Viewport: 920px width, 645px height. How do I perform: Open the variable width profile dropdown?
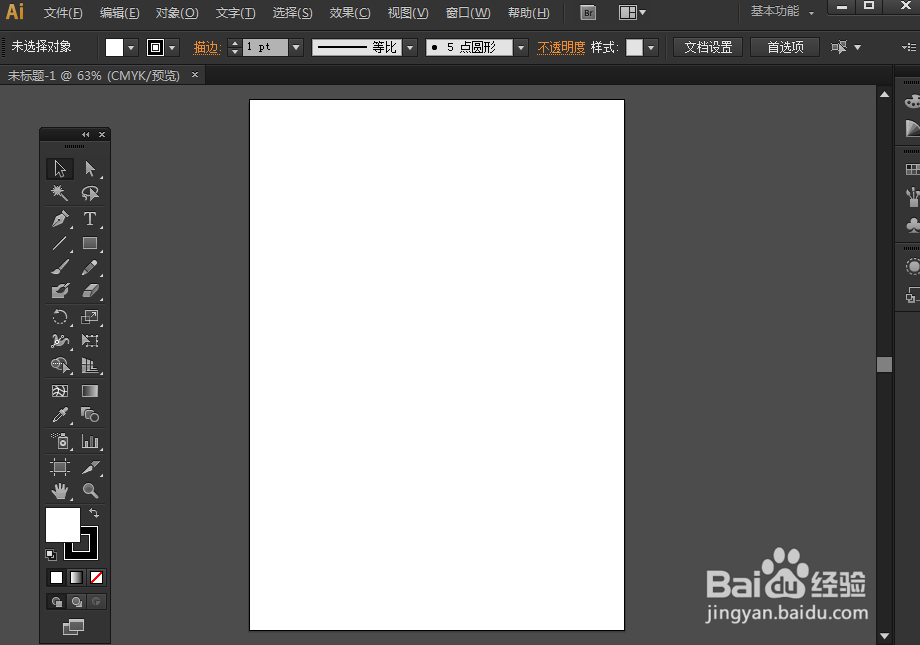pos(410,48)
